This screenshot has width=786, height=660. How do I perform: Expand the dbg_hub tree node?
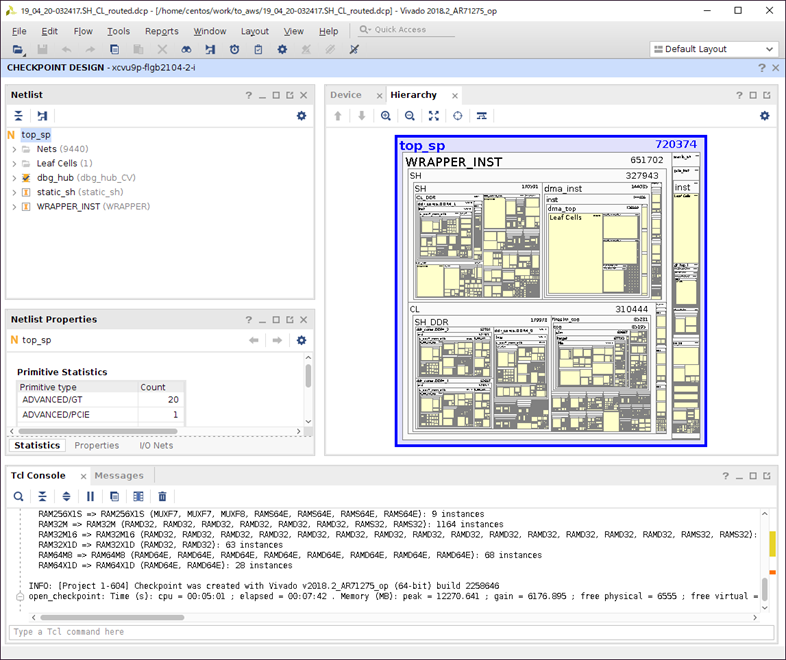coord(14,178)
